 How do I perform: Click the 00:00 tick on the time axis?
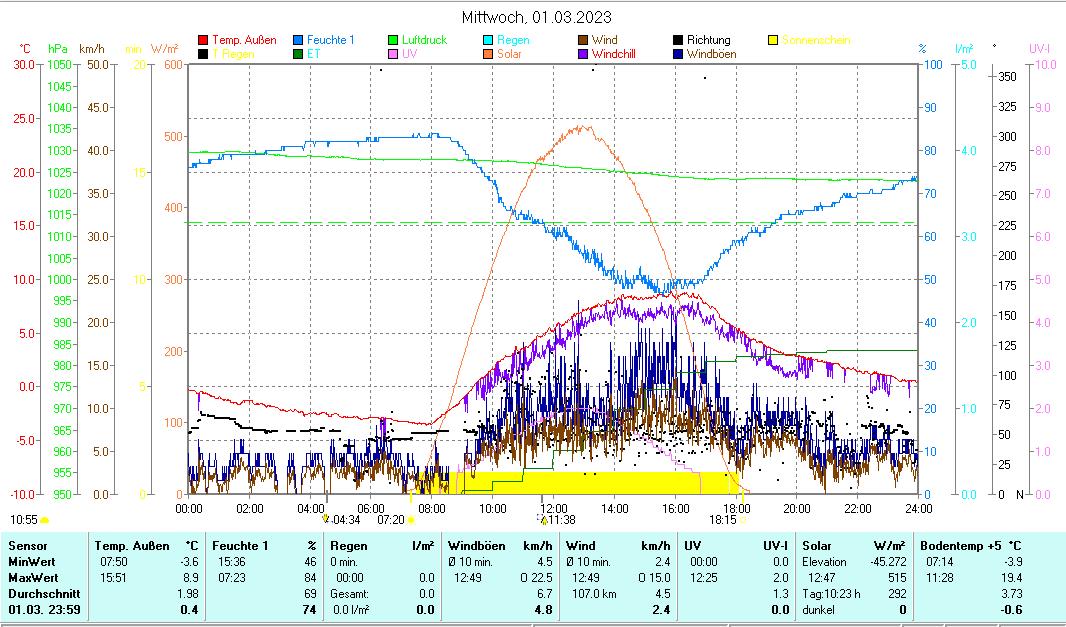pos(188,508)
